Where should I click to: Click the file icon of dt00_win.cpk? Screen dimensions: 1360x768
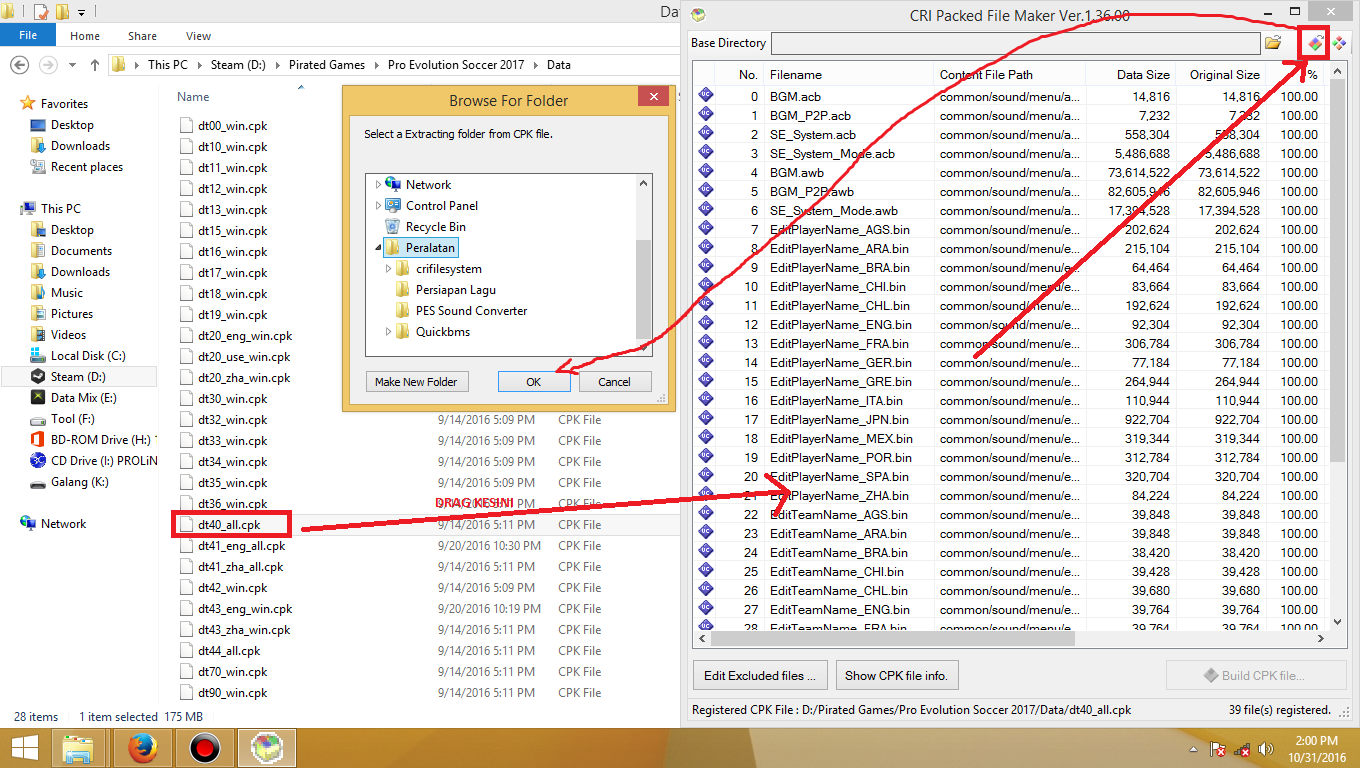coord(186,126)
